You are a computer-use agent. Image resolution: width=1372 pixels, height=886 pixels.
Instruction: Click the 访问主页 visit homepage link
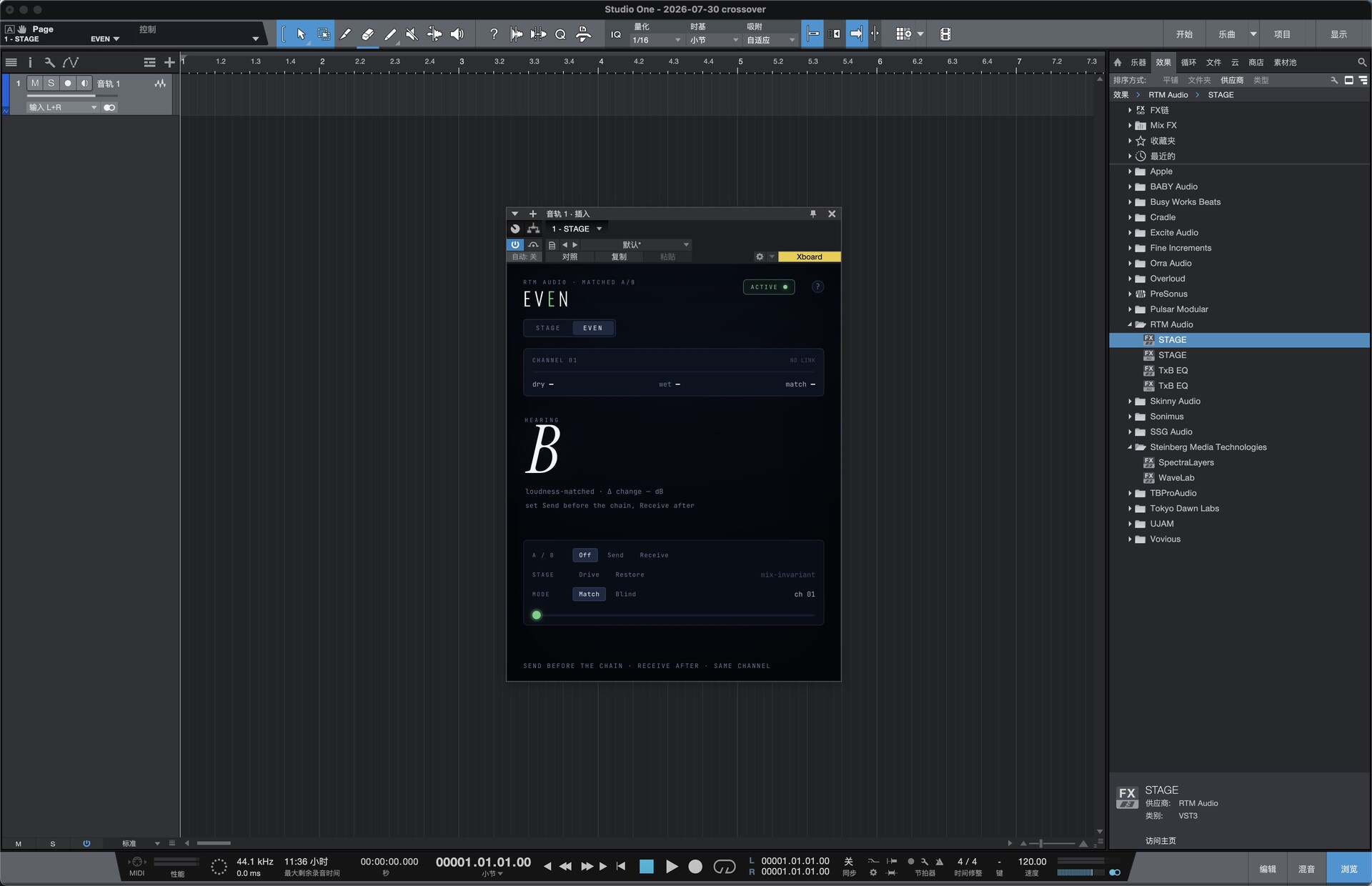coord(1160,841)
